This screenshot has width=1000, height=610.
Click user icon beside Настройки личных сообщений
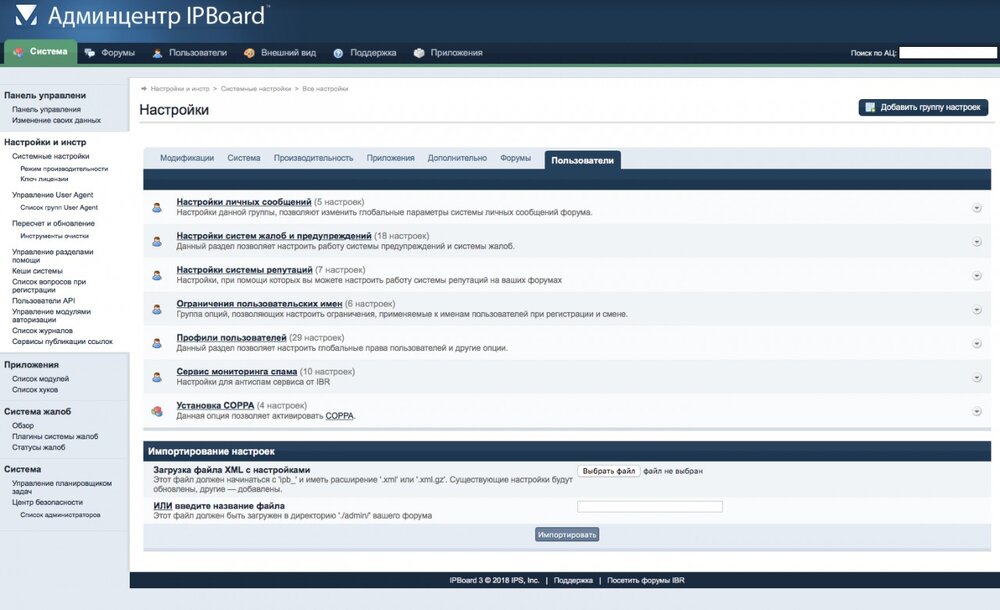[x=157, y=208]
